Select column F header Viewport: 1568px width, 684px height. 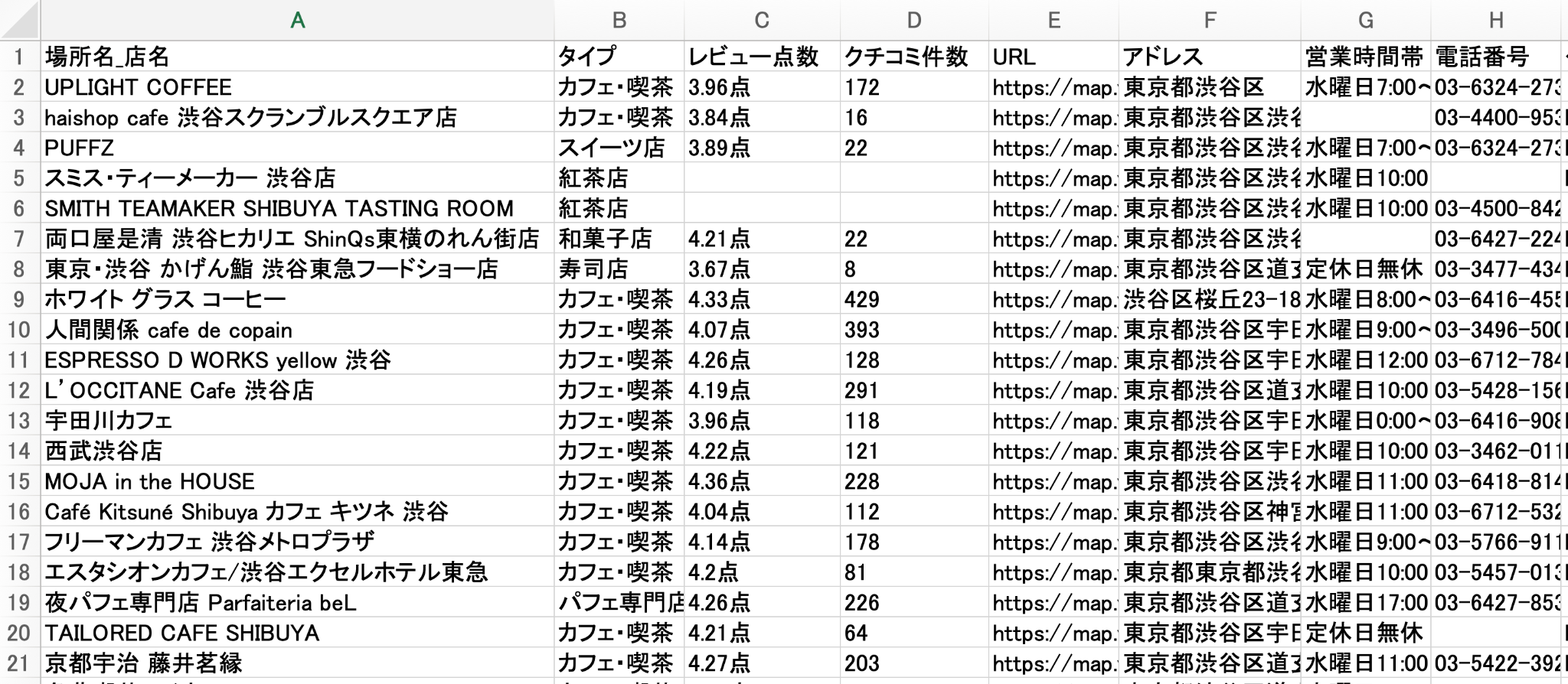coord(1210,20)
